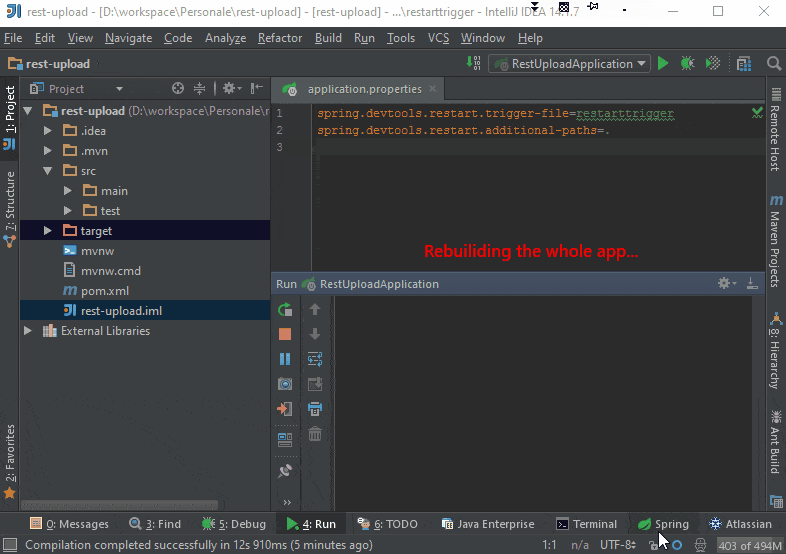Select mvnw.cmd file

pyautogui.click(x=111, y=271)
